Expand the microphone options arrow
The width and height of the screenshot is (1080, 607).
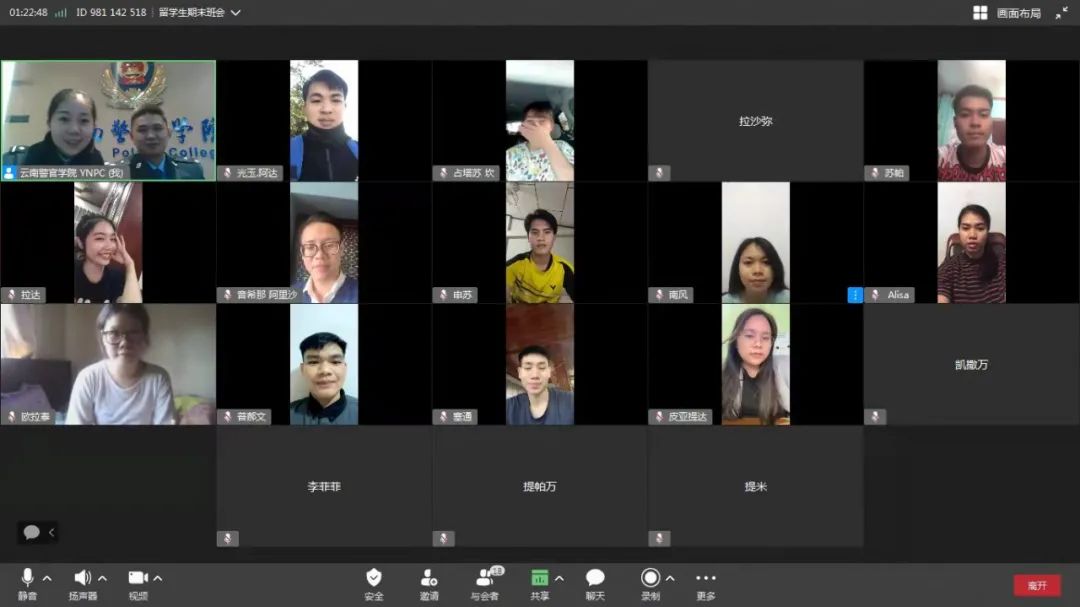(x=47, y=578)
